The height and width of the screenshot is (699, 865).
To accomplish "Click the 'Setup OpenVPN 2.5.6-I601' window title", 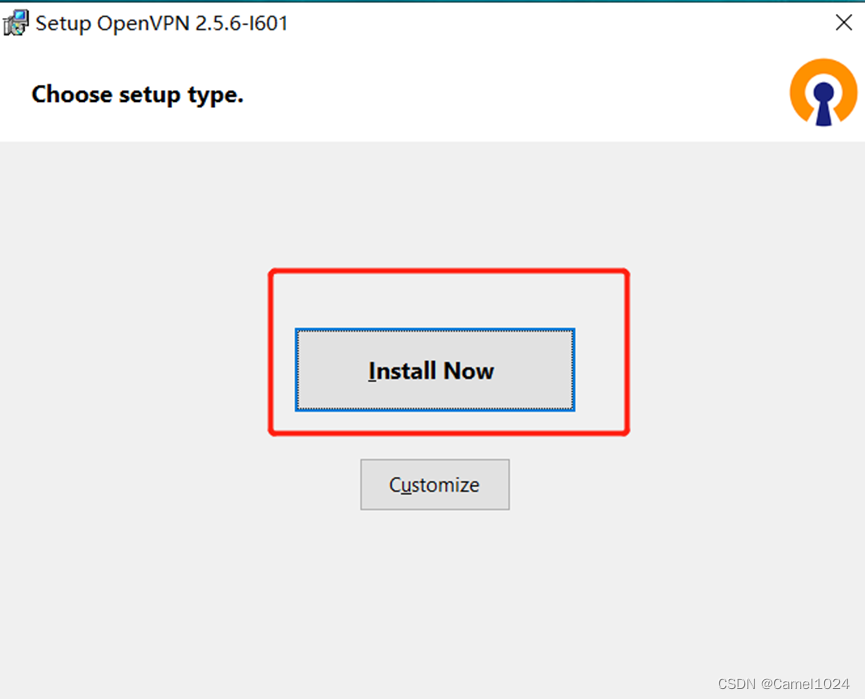I will [x=162, y=23].
